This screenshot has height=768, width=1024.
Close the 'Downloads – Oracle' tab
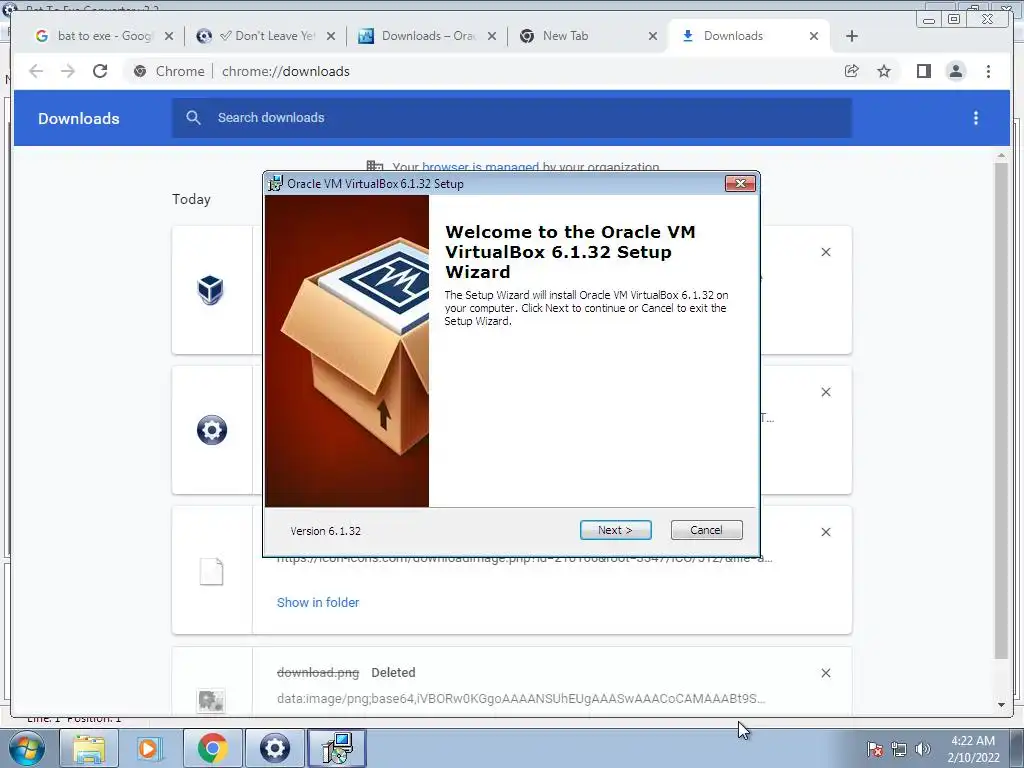pyautogui.click(x=492, y=36)
